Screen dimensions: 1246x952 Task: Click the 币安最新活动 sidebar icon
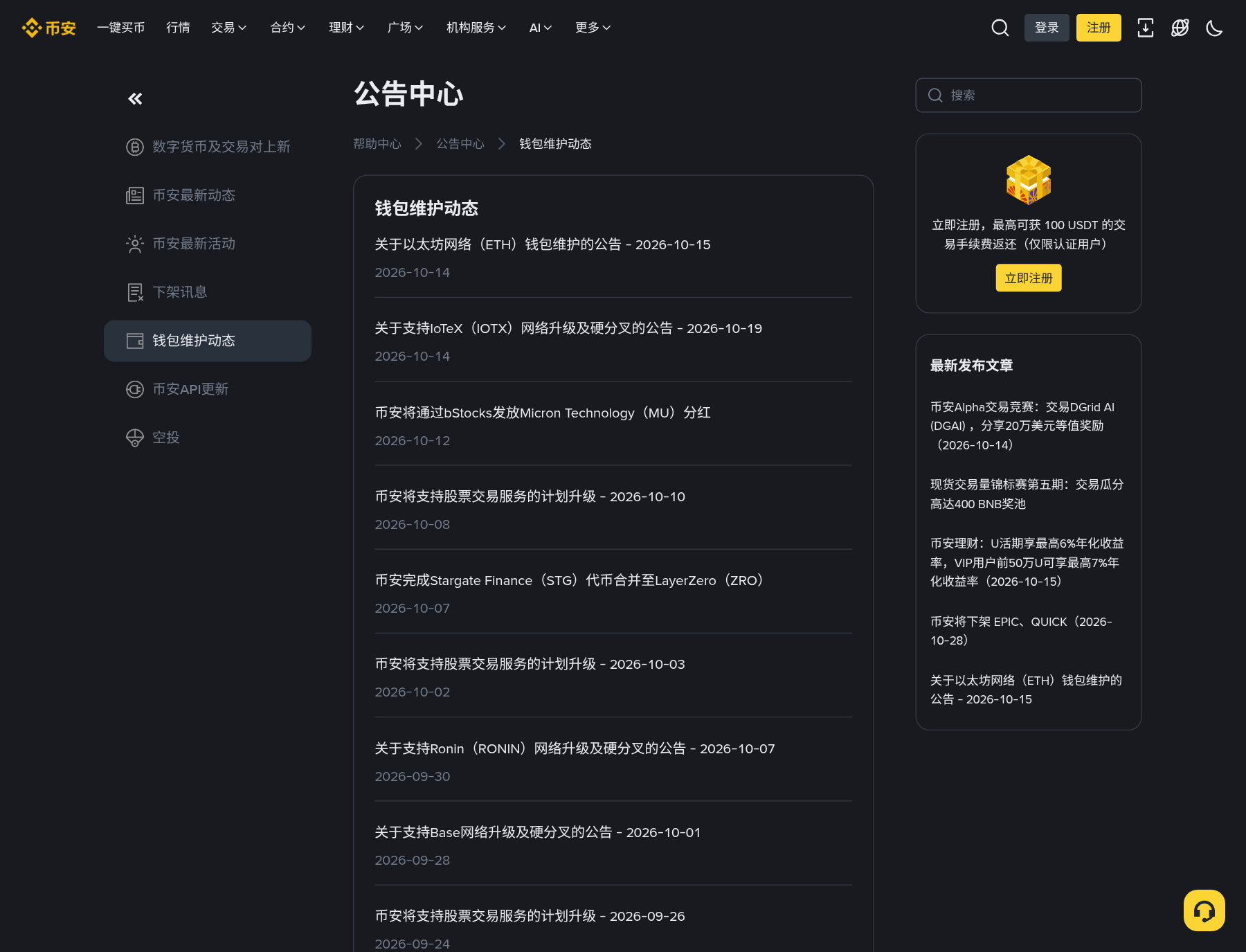click(x=134, y=244)
